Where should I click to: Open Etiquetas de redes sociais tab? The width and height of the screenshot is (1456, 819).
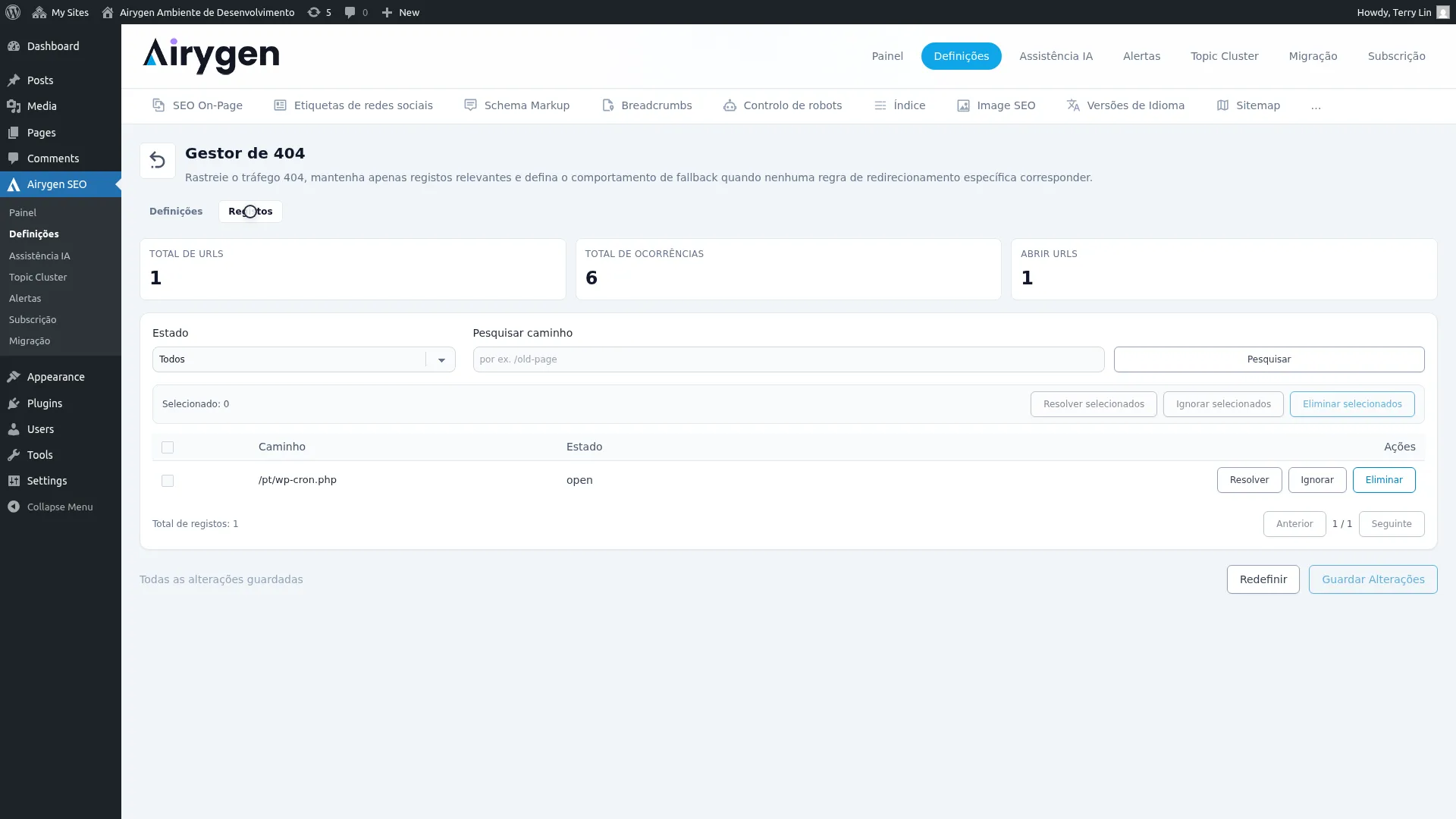353,105
